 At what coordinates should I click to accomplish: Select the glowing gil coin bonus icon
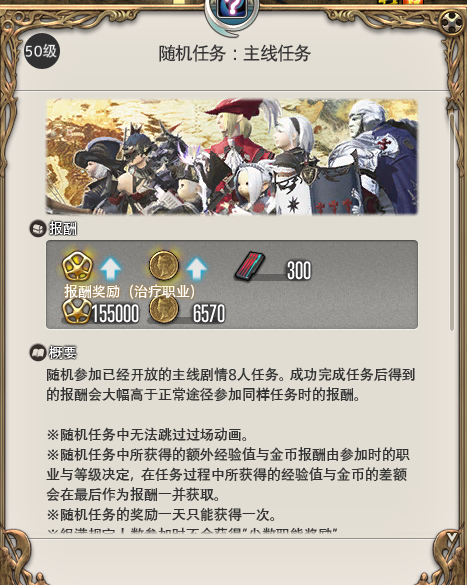click(163, 266)
